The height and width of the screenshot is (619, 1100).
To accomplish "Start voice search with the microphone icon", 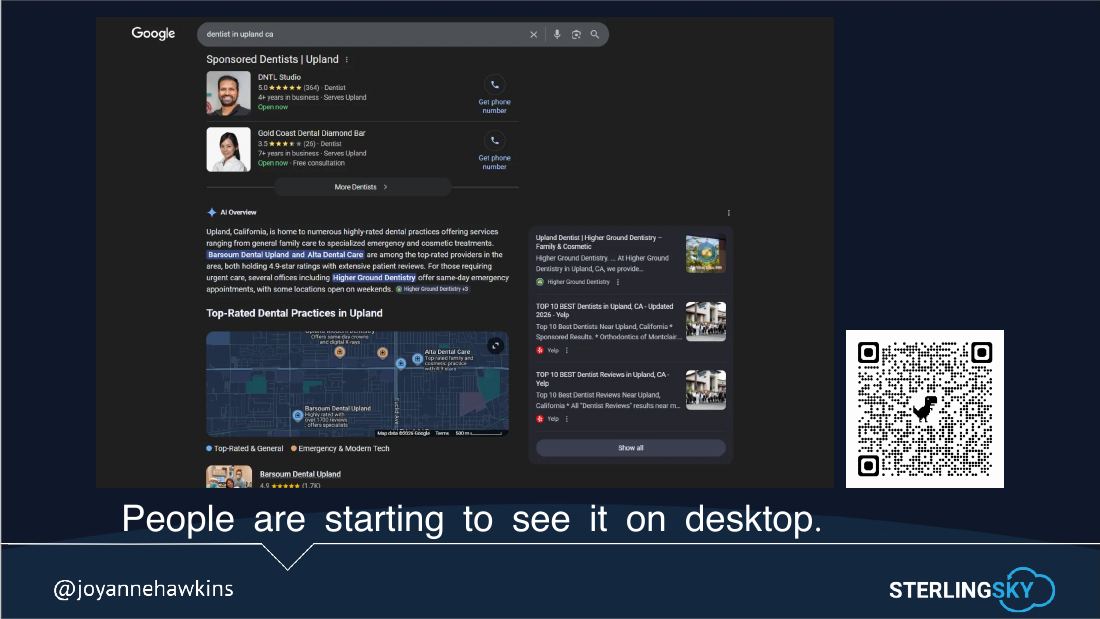I will click(x=557, y=34).
